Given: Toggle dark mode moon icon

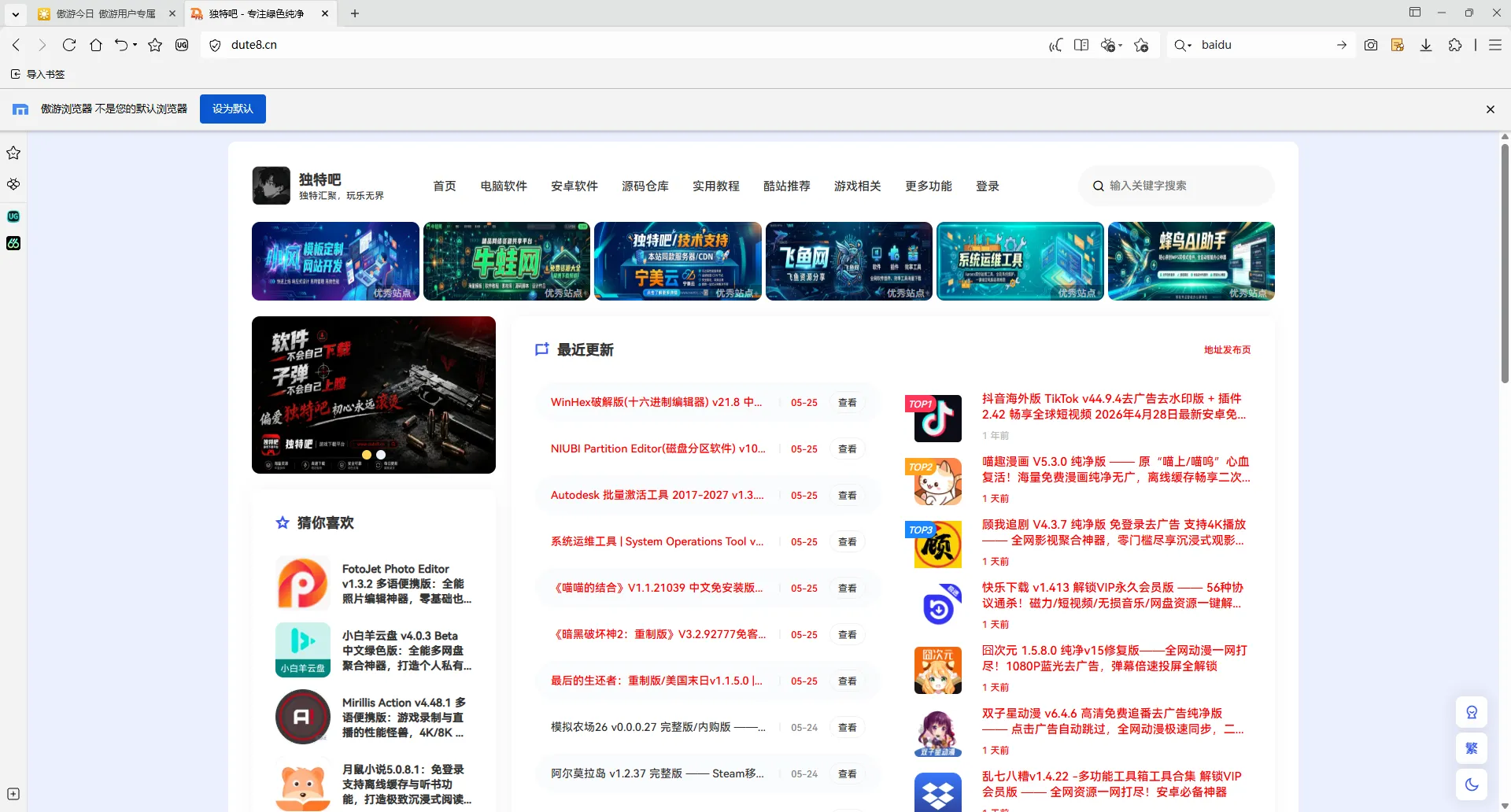Looking at the screenshot, I should click(1472, 784).
